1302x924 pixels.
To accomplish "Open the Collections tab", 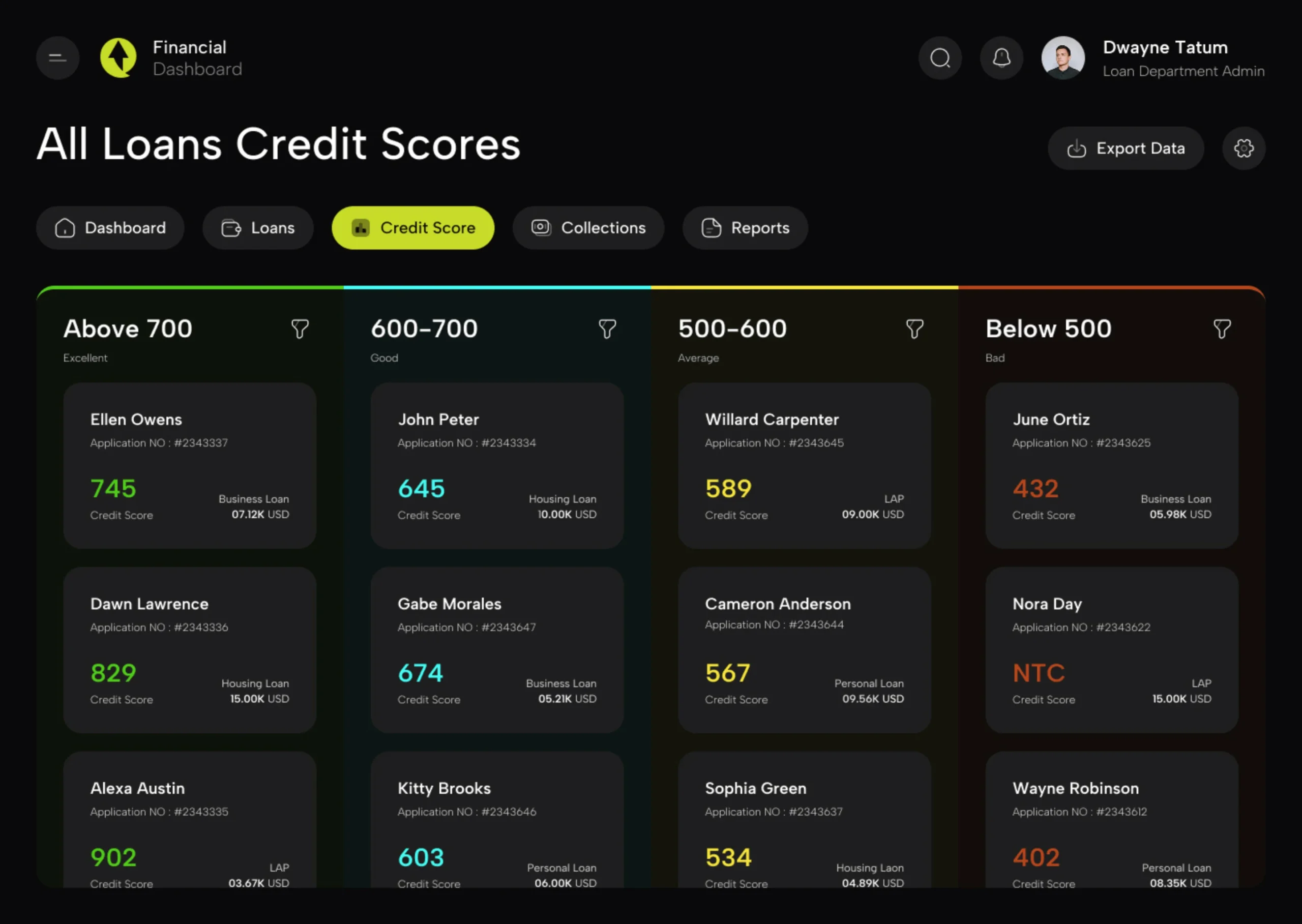I will point(588,228).
